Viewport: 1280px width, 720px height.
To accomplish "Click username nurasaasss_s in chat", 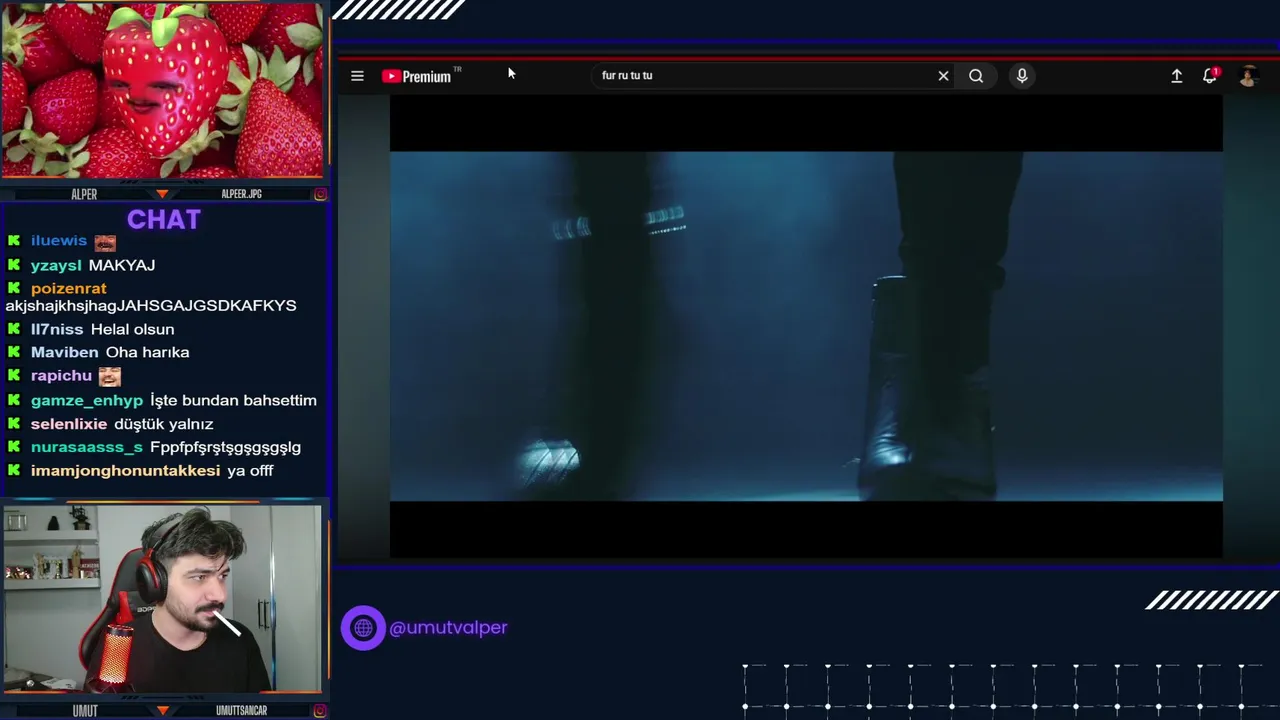I will tap(87, 447).
